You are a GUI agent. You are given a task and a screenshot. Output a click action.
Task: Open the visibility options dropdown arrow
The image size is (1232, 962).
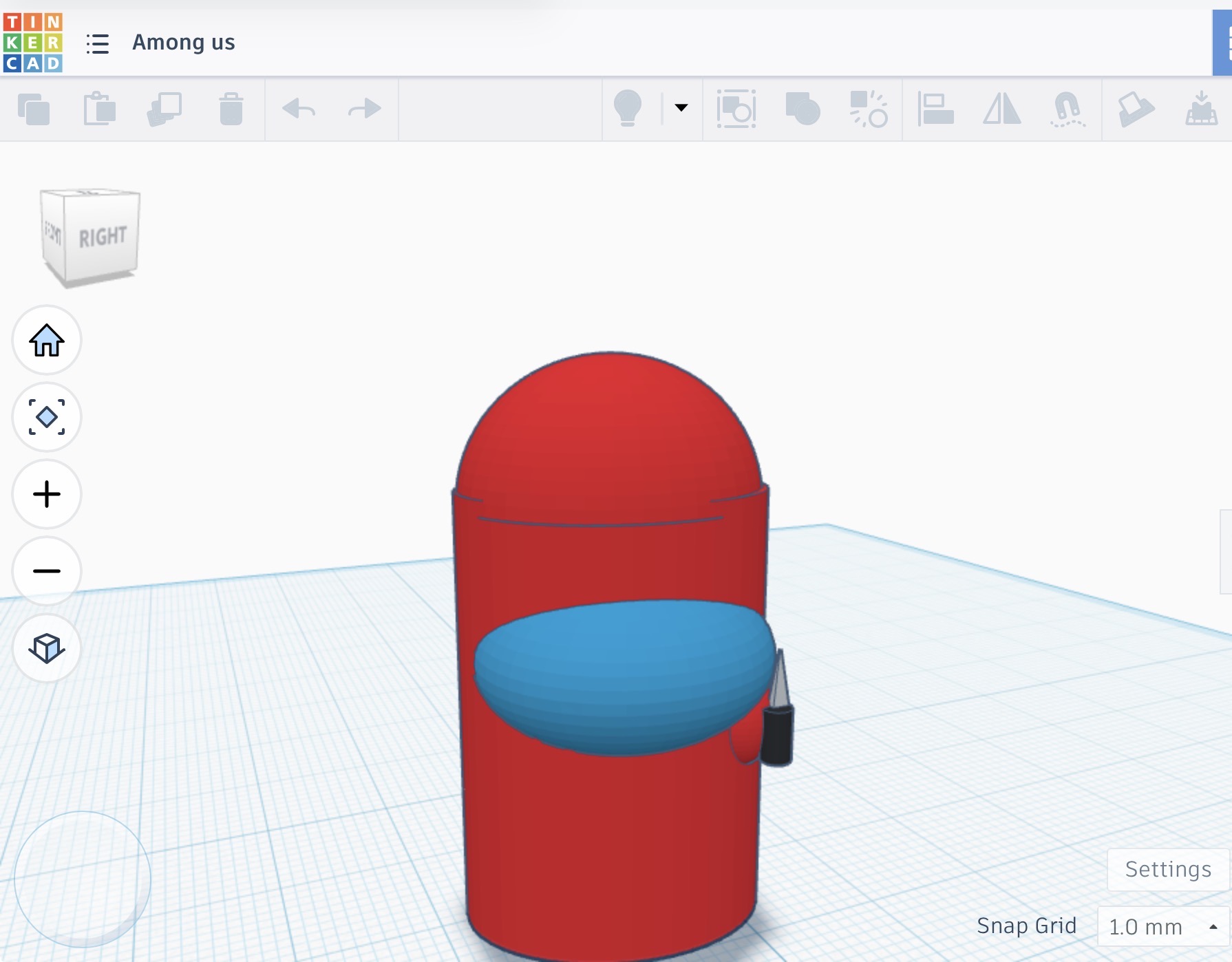(x=681, y=107)
